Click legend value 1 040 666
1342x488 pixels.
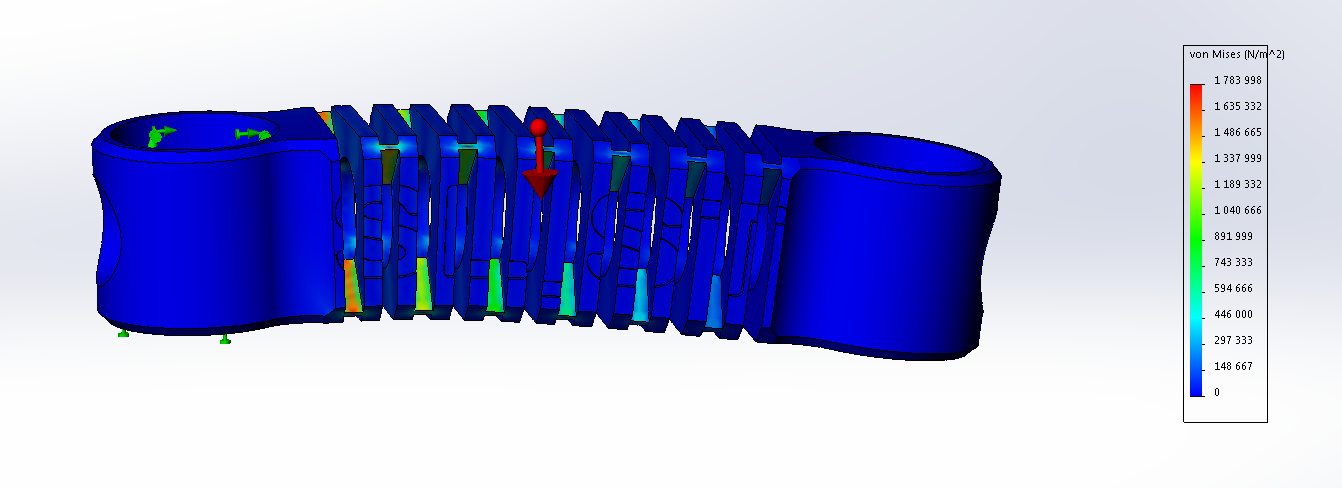tap(1238, 210)
